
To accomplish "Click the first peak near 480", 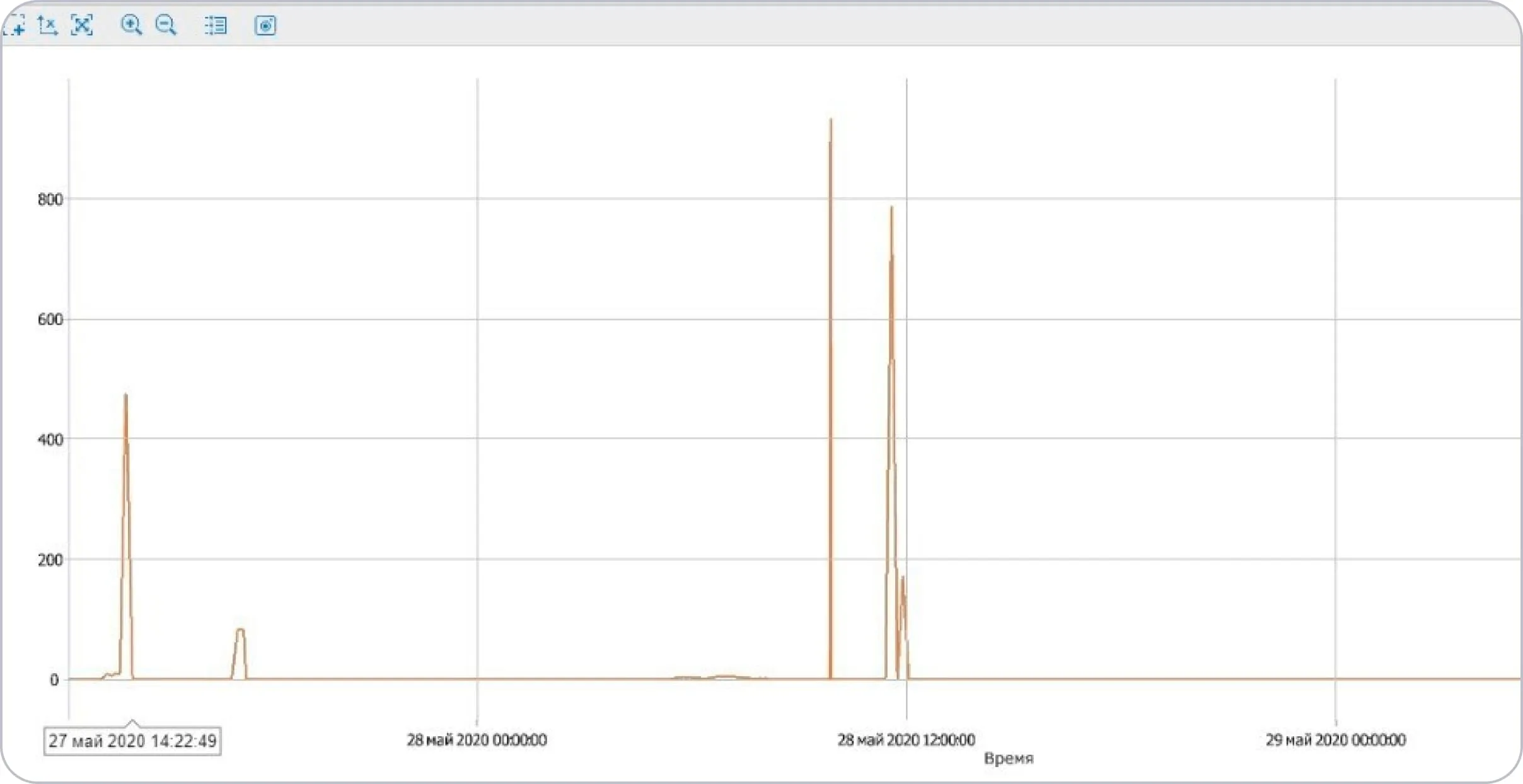I will tap(125, 397).
